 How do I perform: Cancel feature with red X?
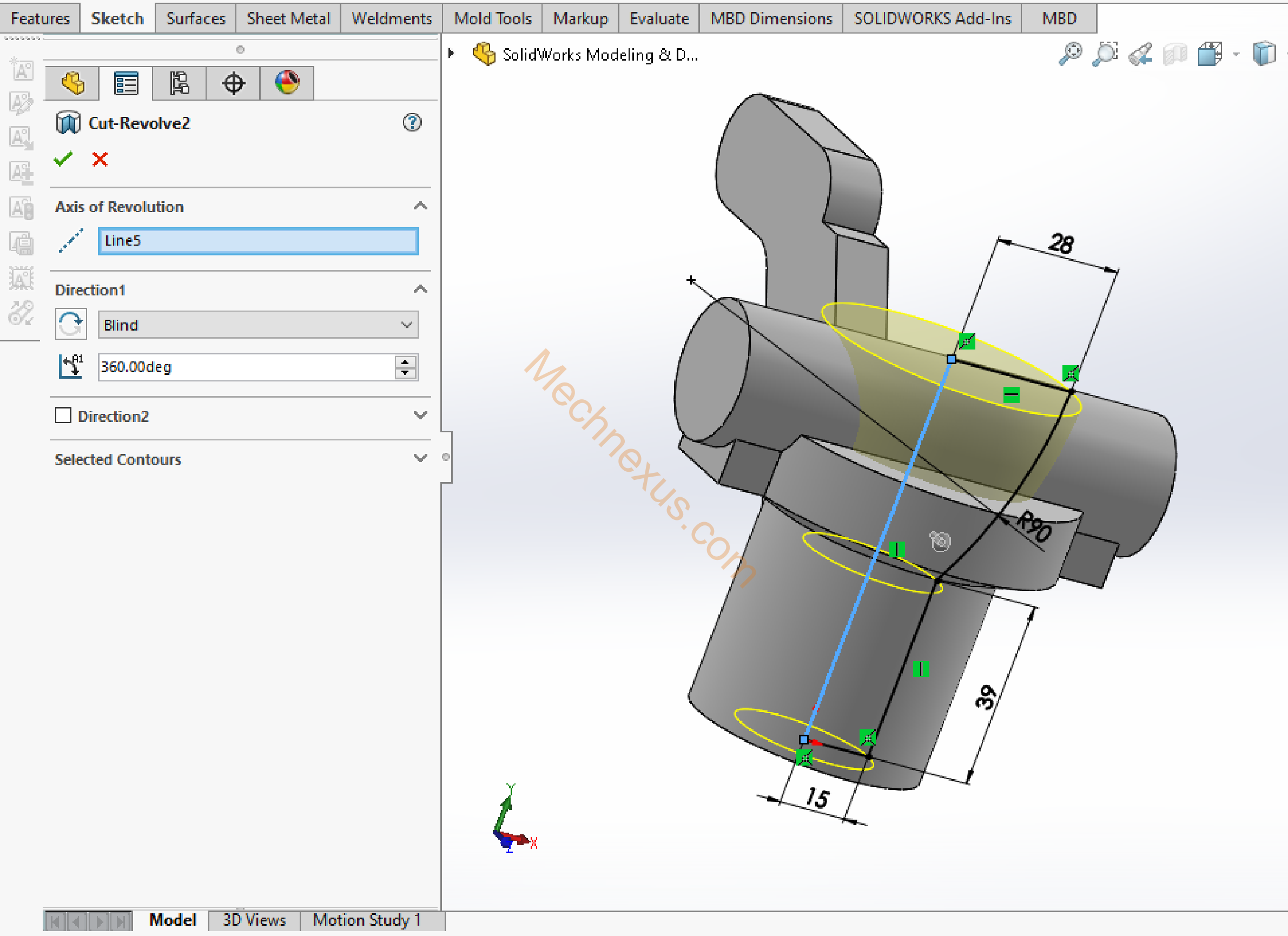100,159
